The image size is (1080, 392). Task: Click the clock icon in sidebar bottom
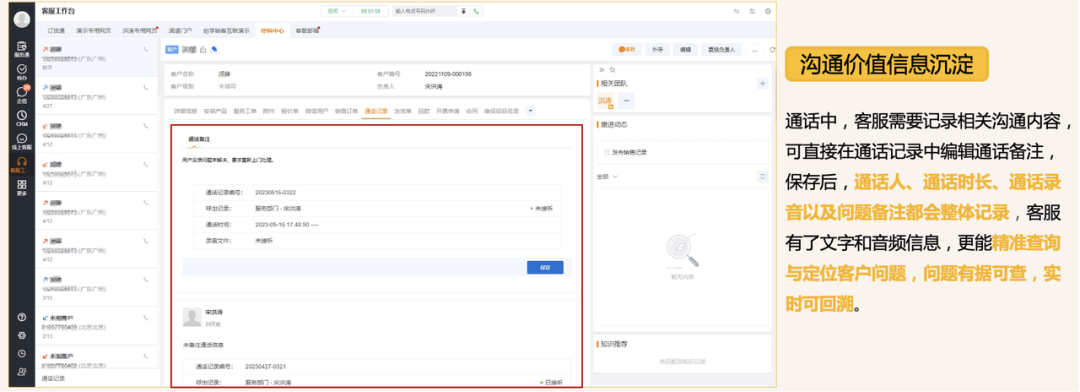(22, 353)
